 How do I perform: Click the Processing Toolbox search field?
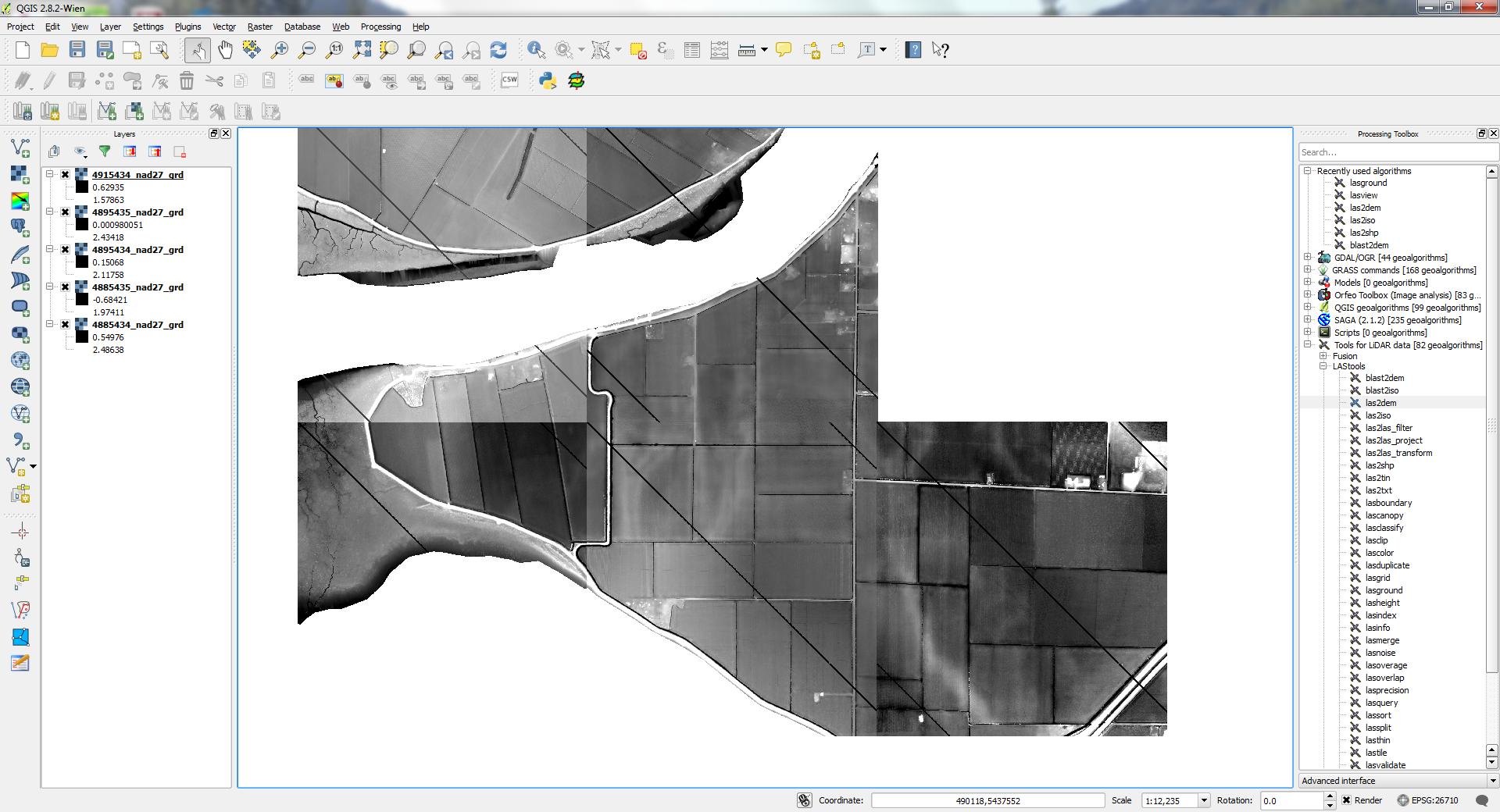click(x=1398, y=152)
